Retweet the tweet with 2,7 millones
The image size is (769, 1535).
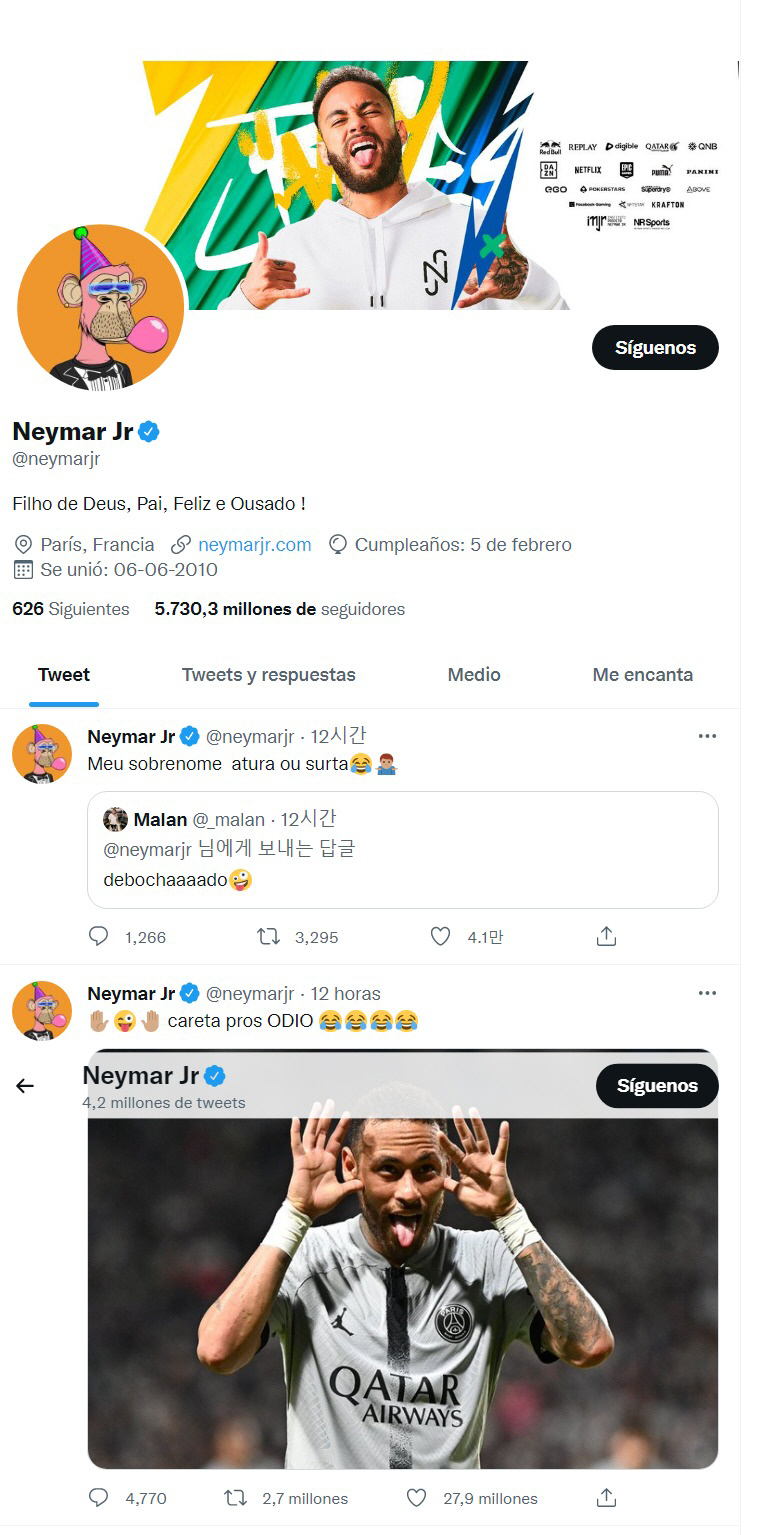pos(235,1498)
